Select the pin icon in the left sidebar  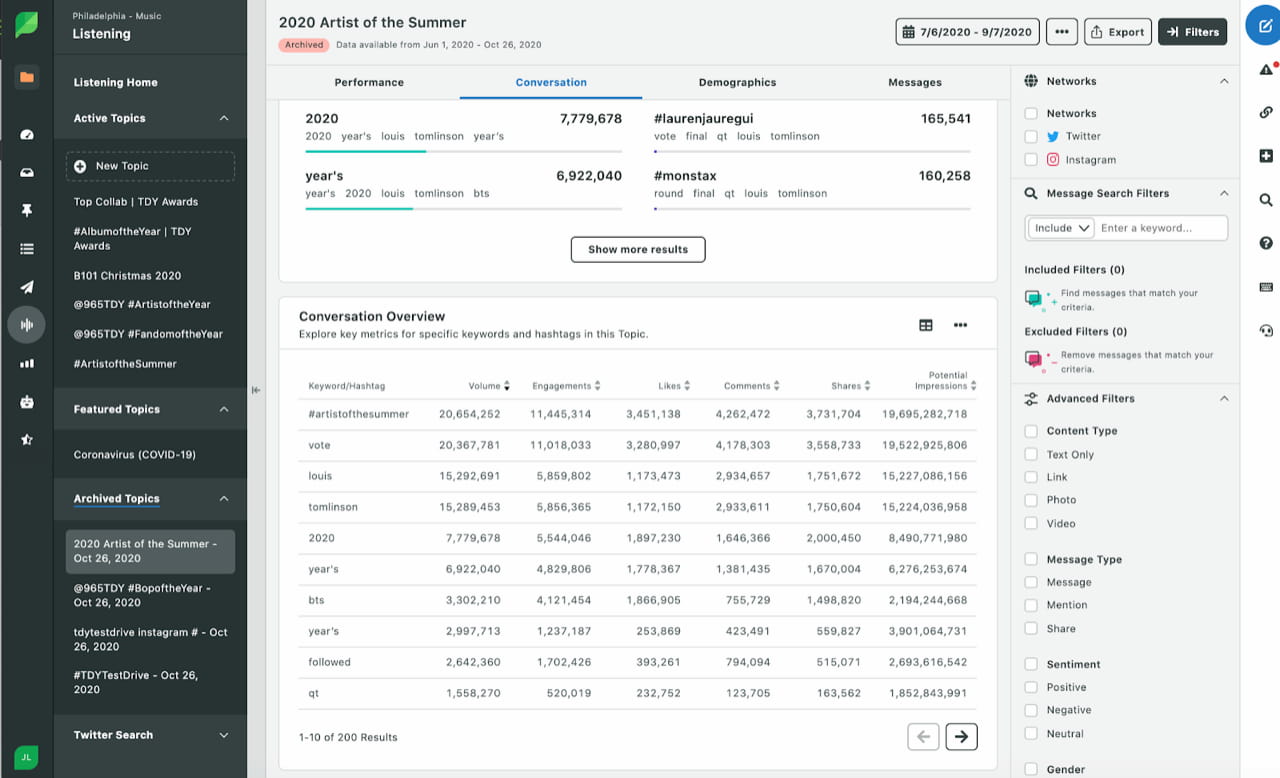click(25, 211)
